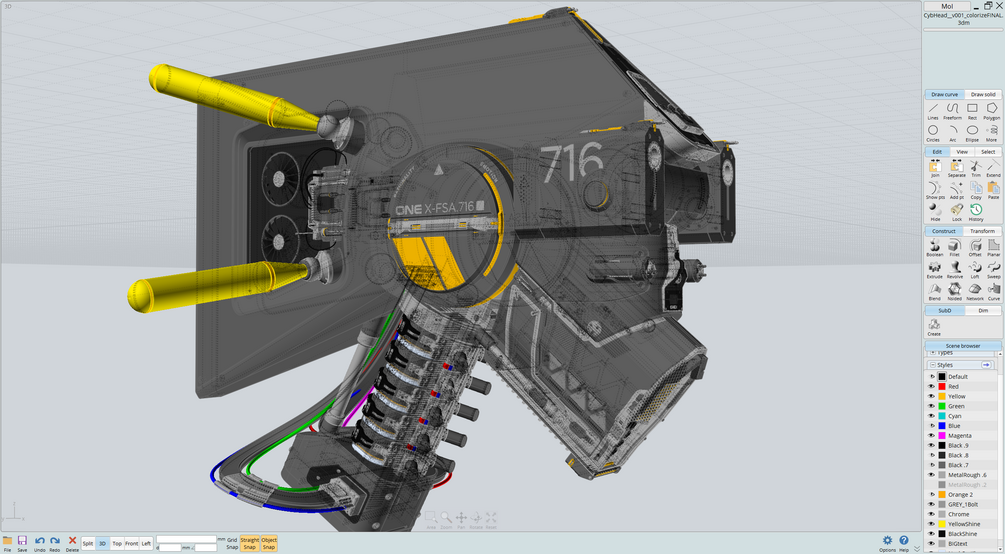This screenshot has height=554, width=1005.
Task: Select the Blend tool
Action: pos(934,292)
